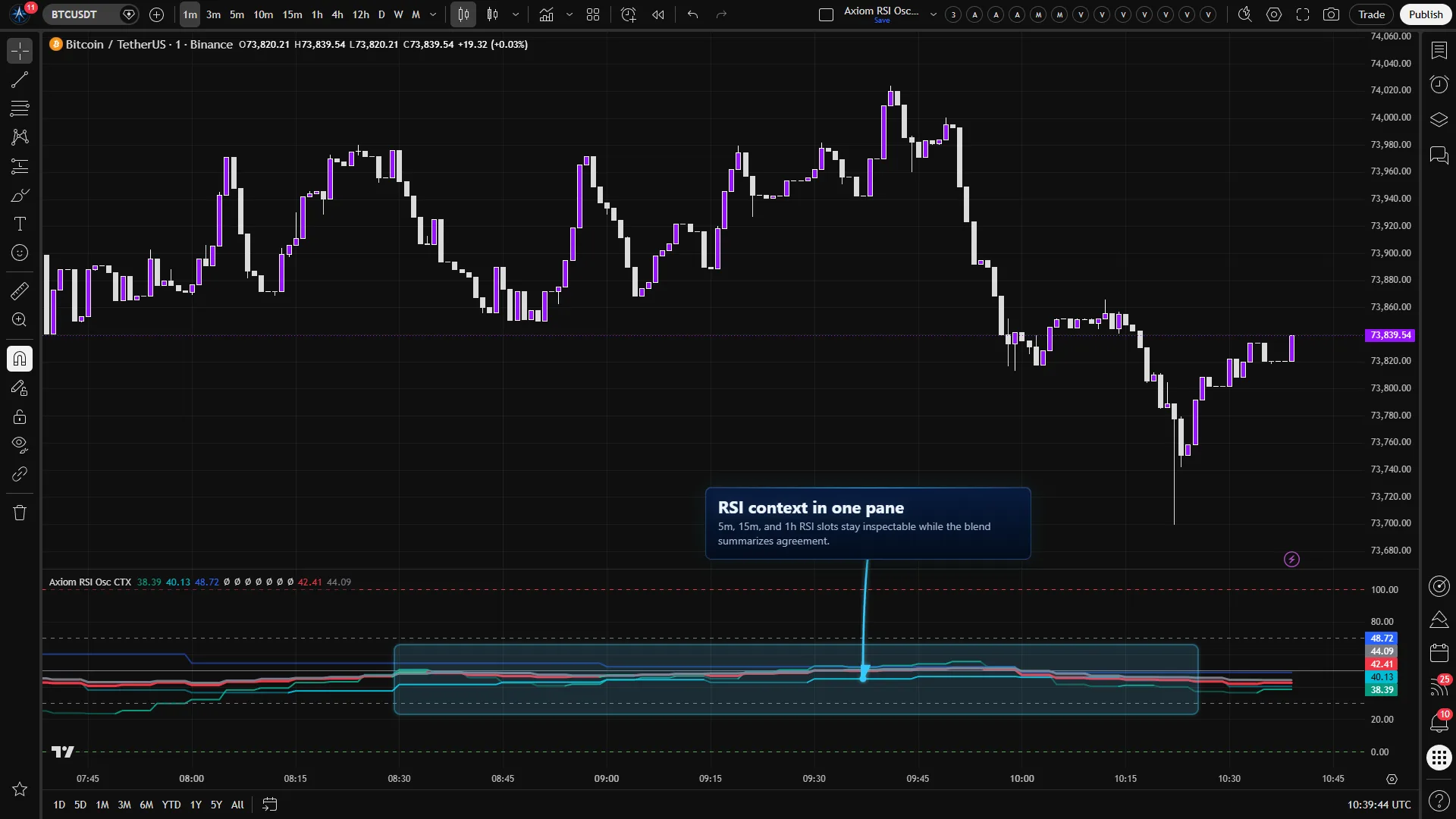1456x819 pixels.
Task: Open the calendar panel
Action: [1439, 652]
